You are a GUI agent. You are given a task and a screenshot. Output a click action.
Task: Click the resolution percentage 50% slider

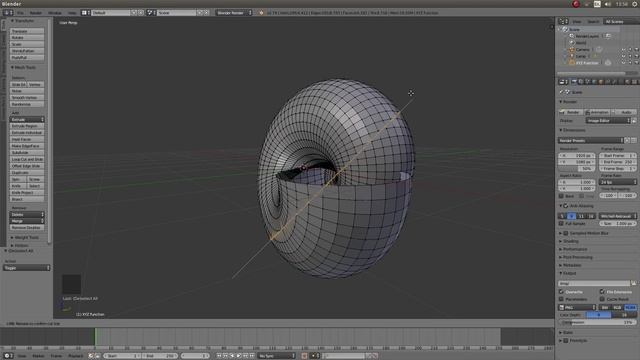(576, 169)
